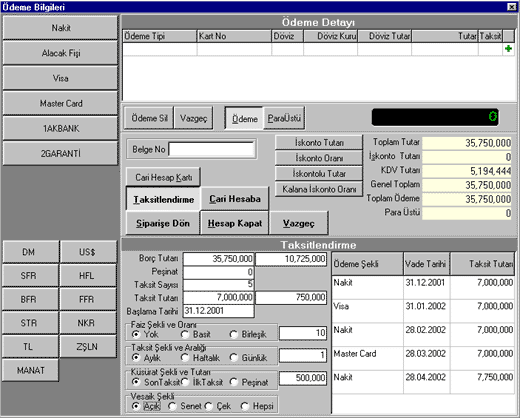Choose STR currency button
This screenshot has width=520, height=418.
(x=31, y=323)
